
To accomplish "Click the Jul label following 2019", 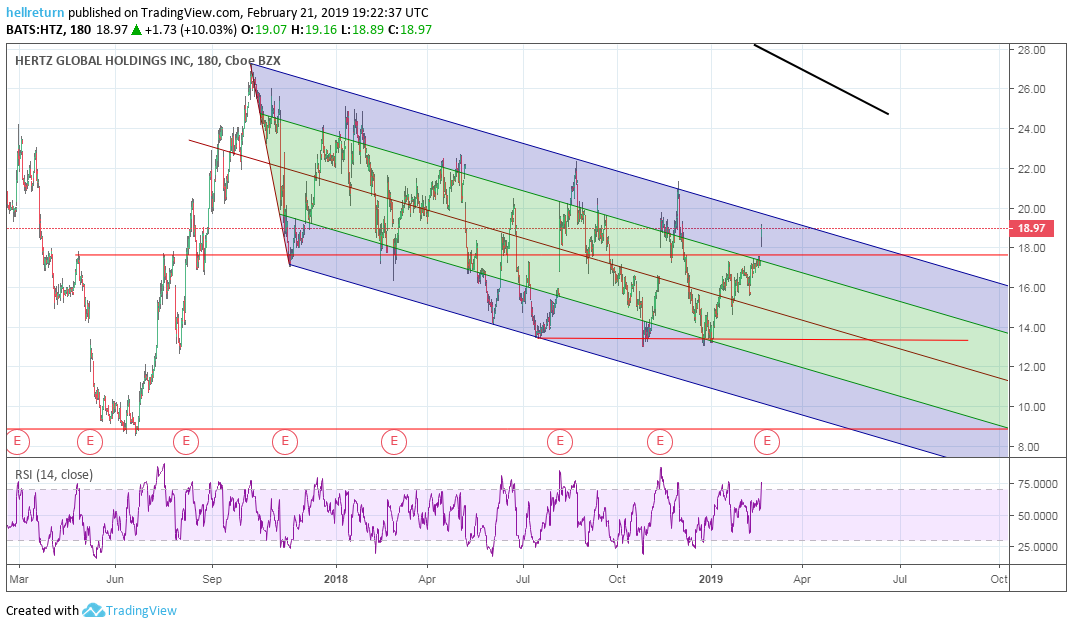I will (900, 579).
